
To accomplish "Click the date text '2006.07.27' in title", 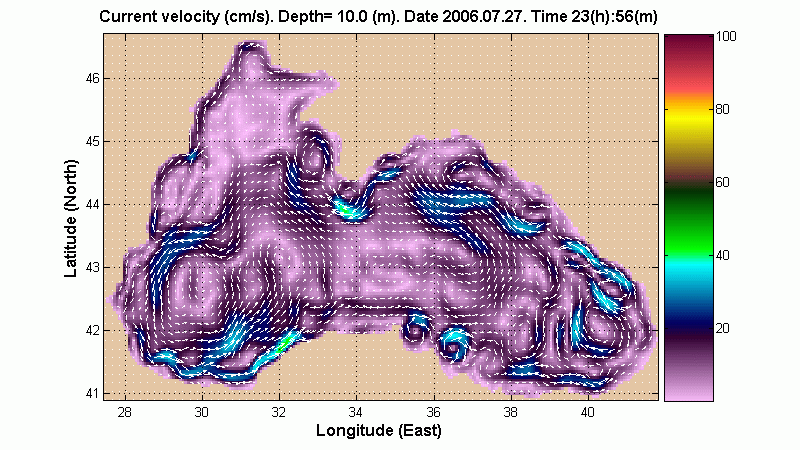I will [484, 17].
